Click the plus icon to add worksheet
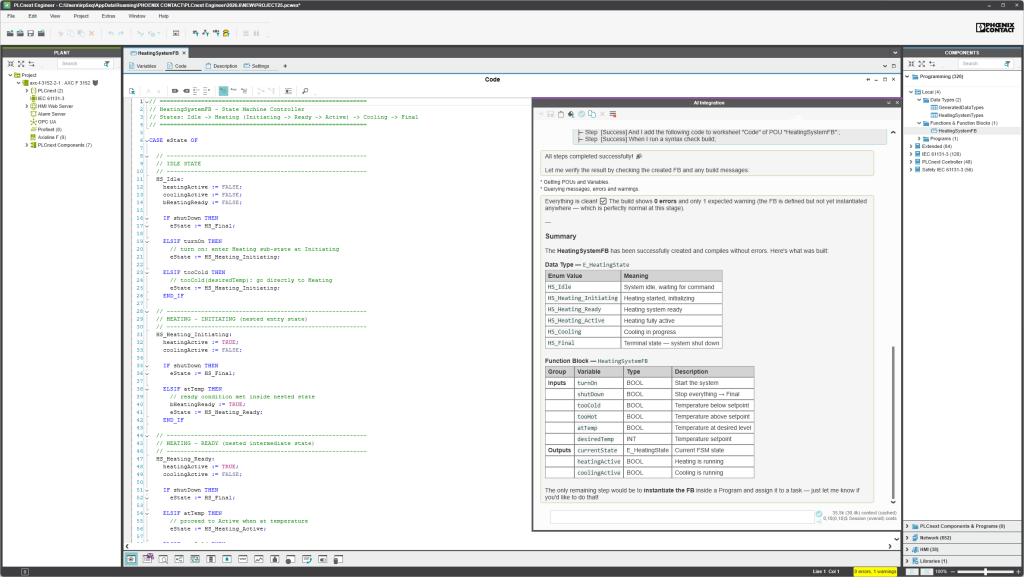Viewport: 1024px width, 577px height. 285,66
